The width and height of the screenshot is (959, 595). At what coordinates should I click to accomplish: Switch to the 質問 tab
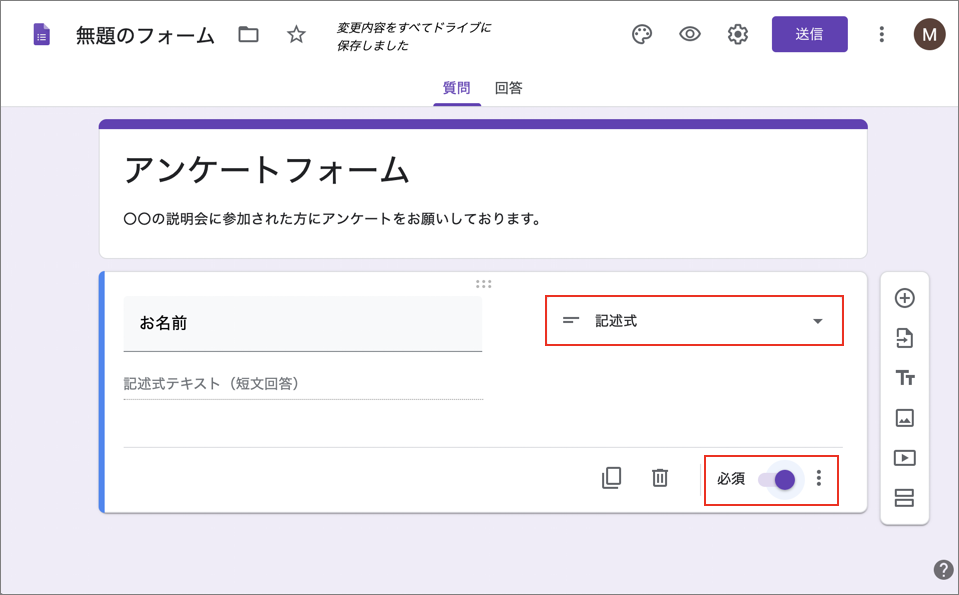457,88
